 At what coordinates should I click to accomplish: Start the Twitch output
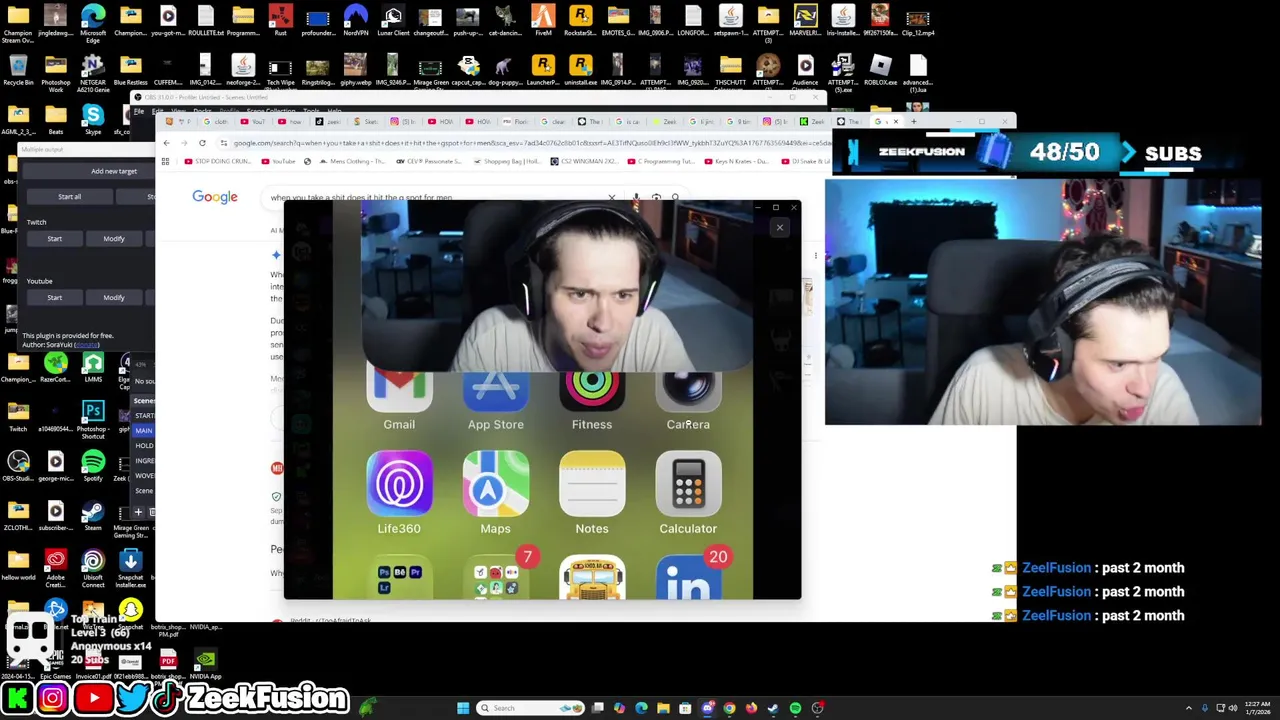click(x=54, y=239)
